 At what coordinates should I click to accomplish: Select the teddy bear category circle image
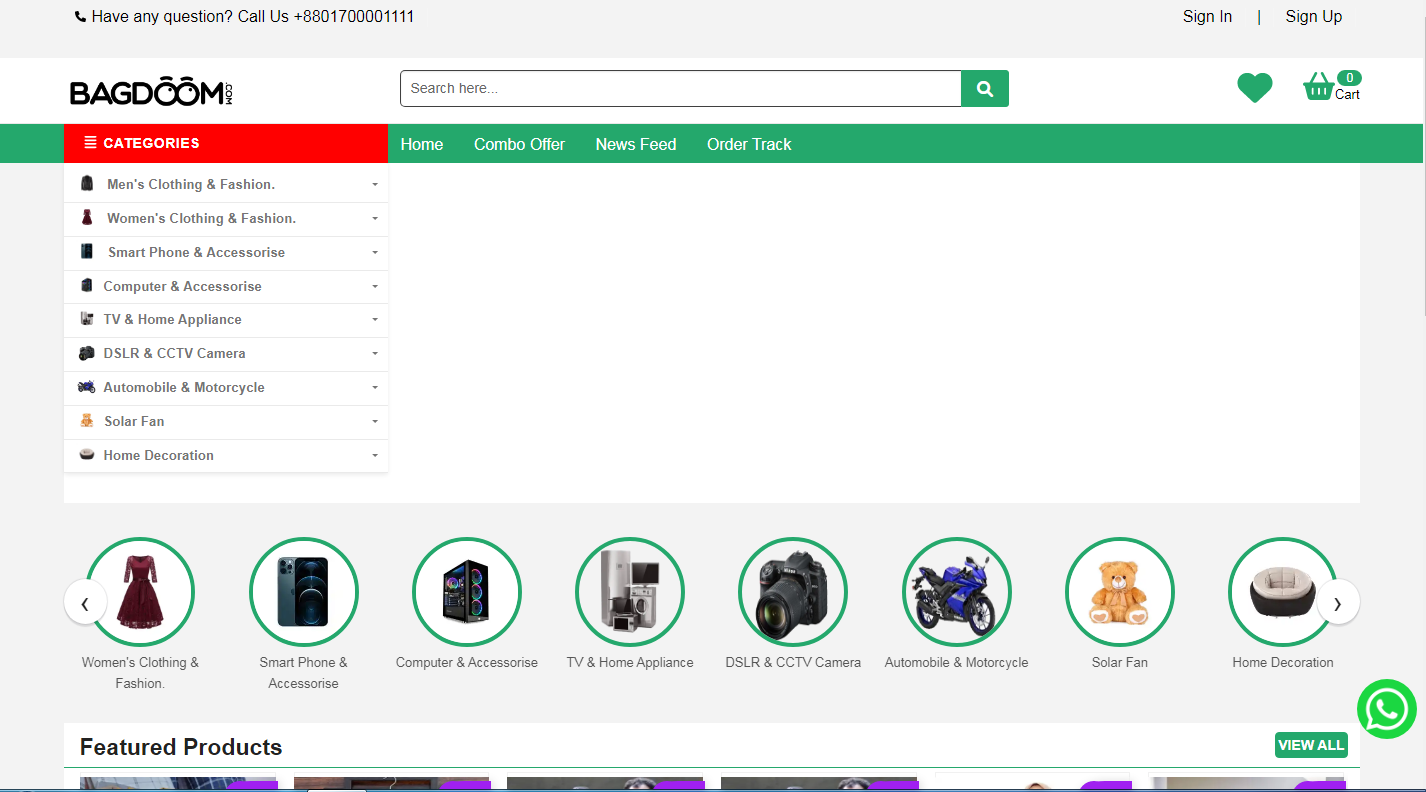click(1120, 592)
